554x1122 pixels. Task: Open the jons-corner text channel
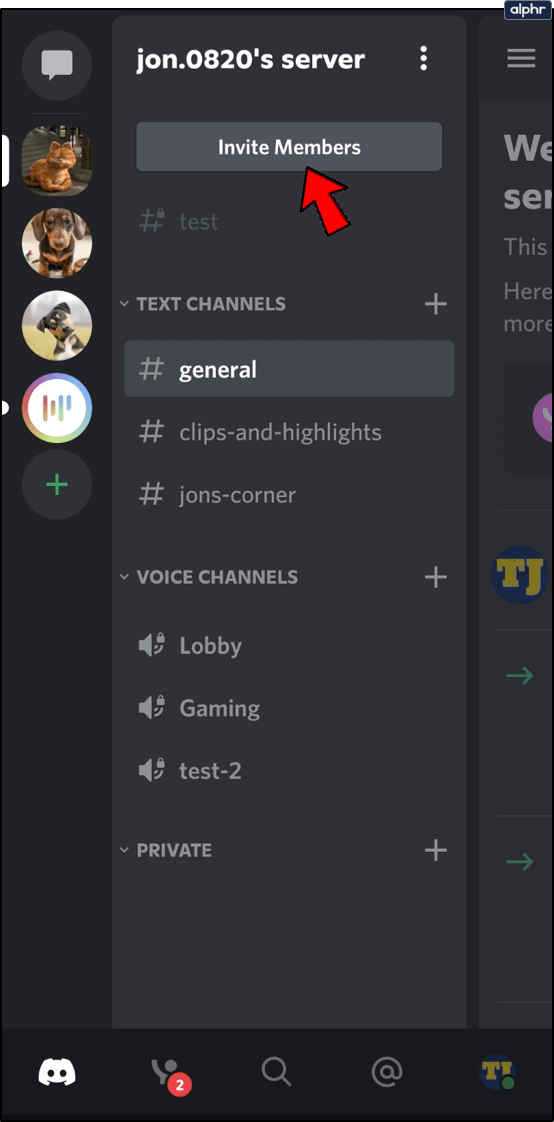point(289,494)
